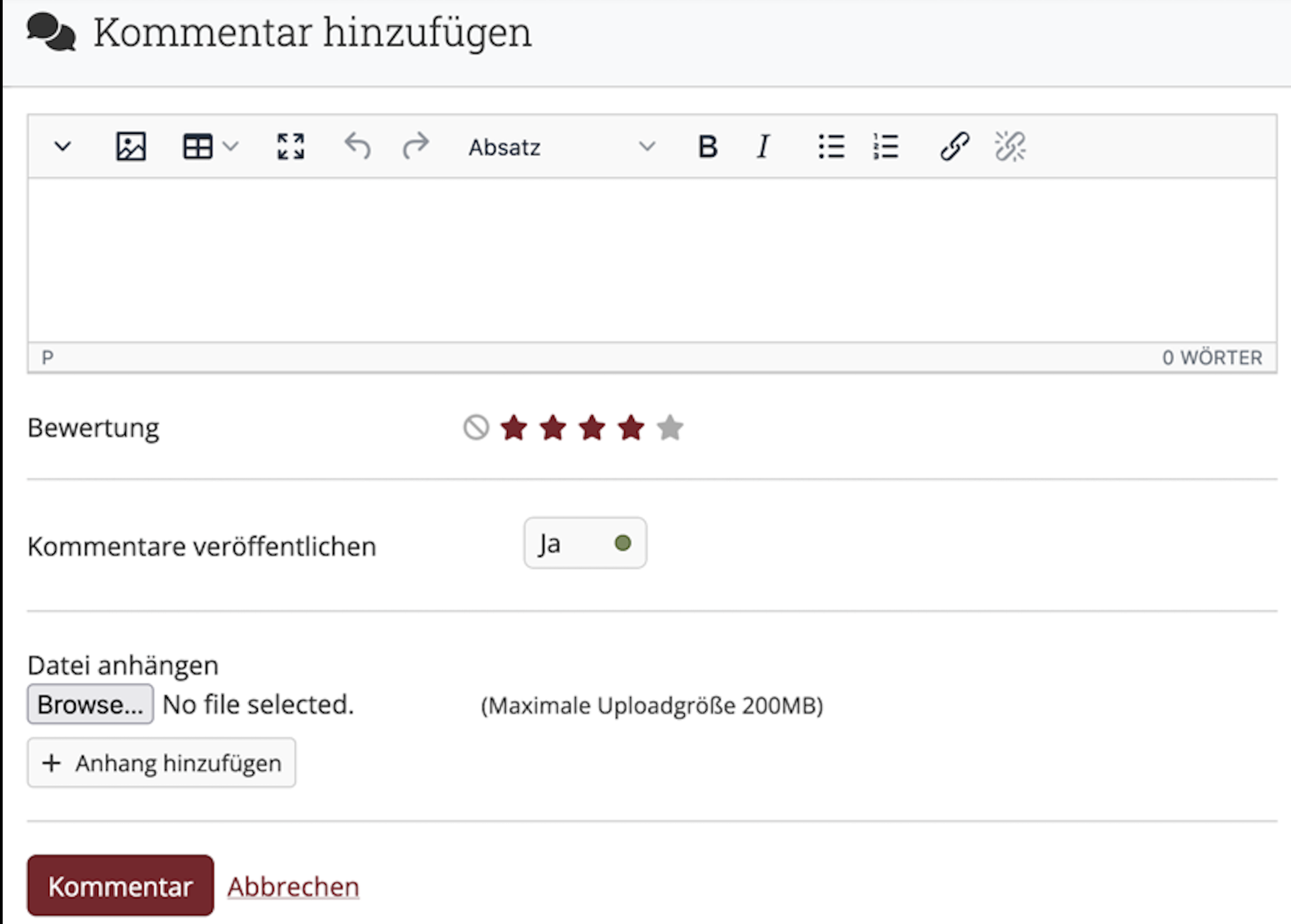1291x924 pixels.
Task: Click the remove link icon
Action: pyautogui.click(x=1010, y=146)
